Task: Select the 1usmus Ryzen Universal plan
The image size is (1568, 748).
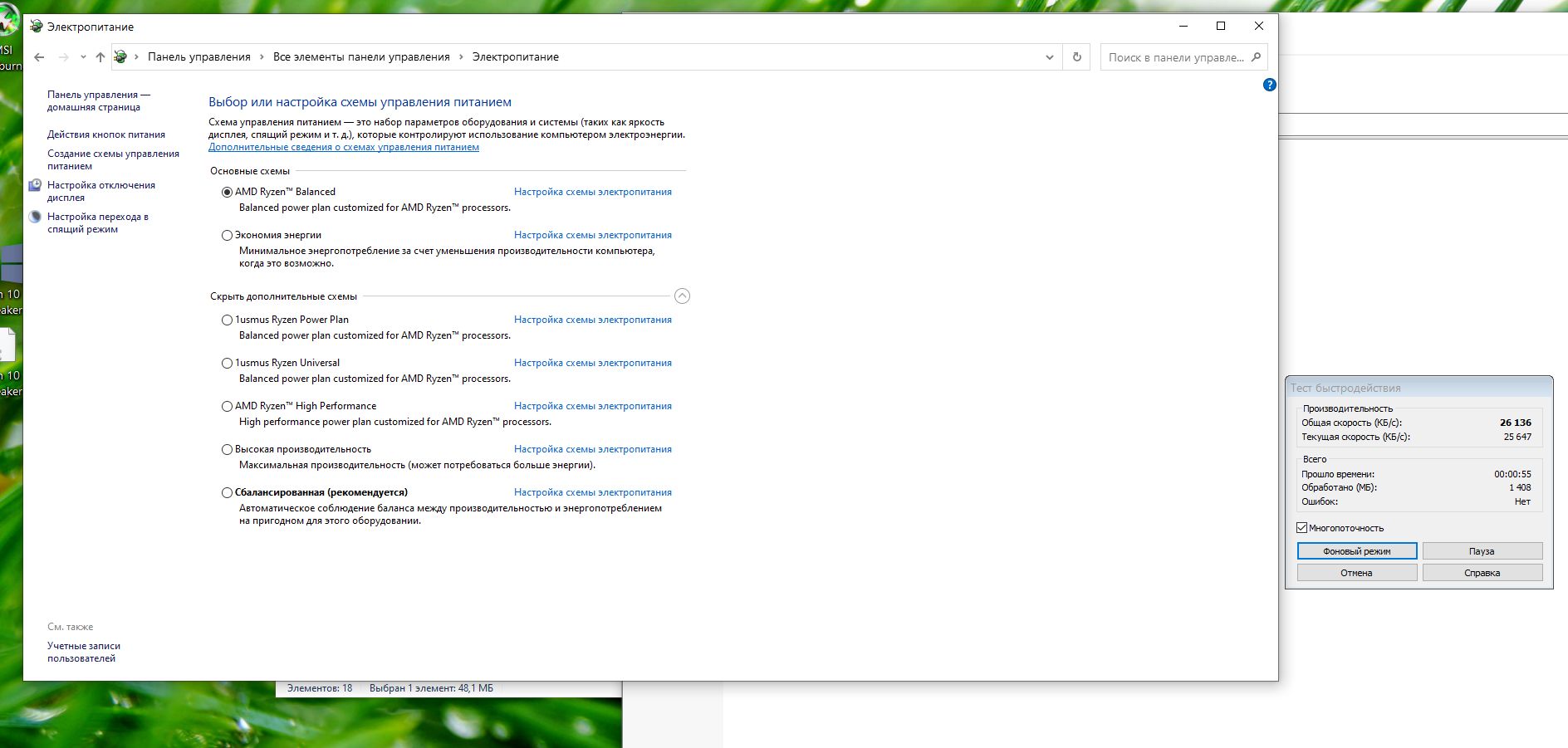Action: pos(227,363)
